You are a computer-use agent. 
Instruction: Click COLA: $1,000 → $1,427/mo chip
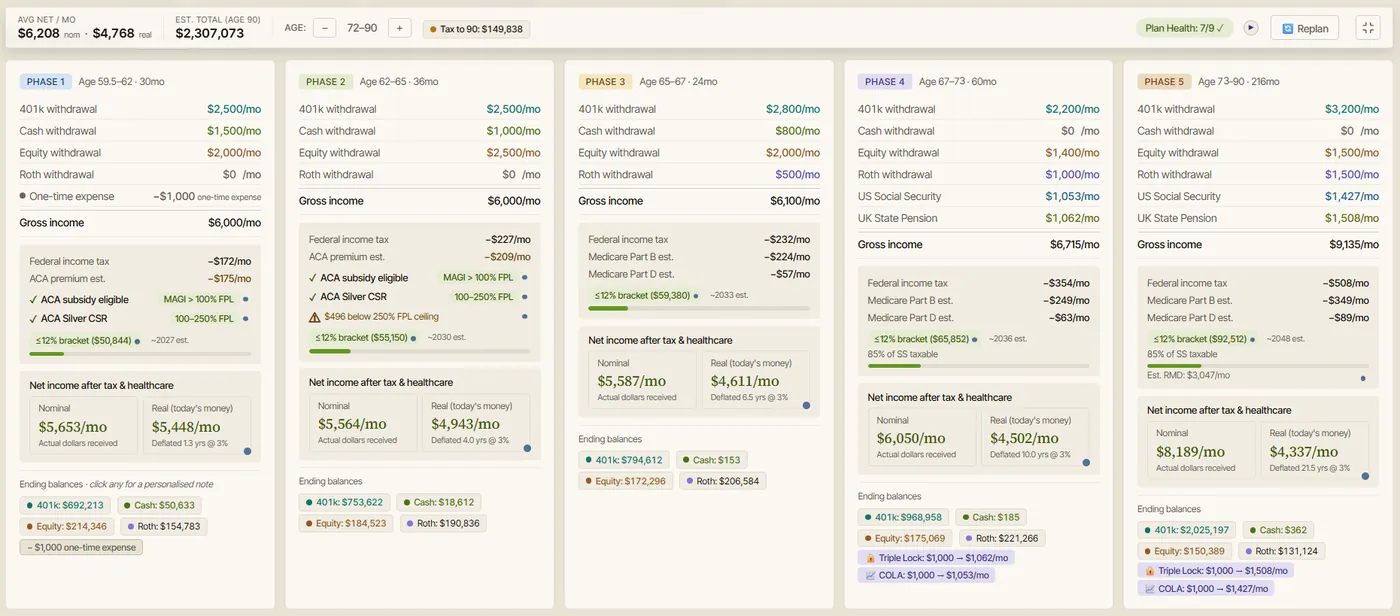pyautogui.click(x=1206, y=588)
